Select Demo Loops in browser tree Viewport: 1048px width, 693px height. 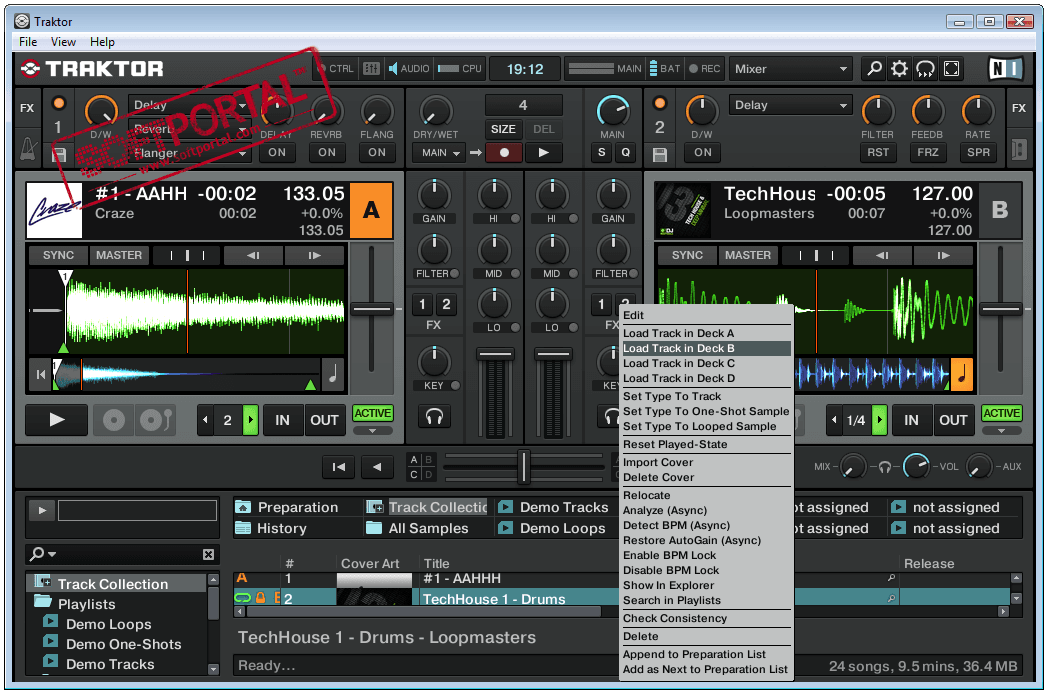pyautogui.click(x=108, y=624)
